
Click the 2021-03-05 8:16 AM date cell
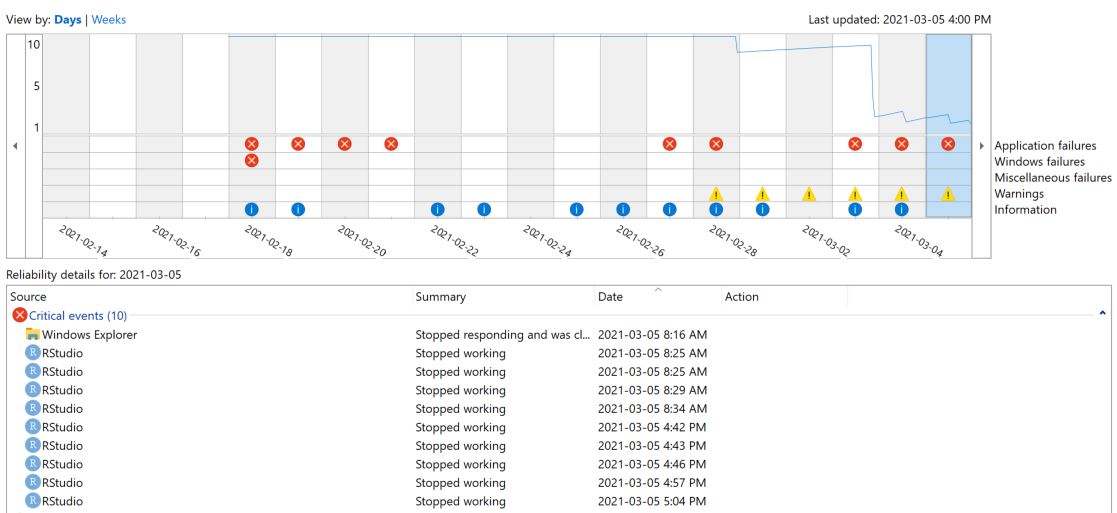click(x=653, y=334)
